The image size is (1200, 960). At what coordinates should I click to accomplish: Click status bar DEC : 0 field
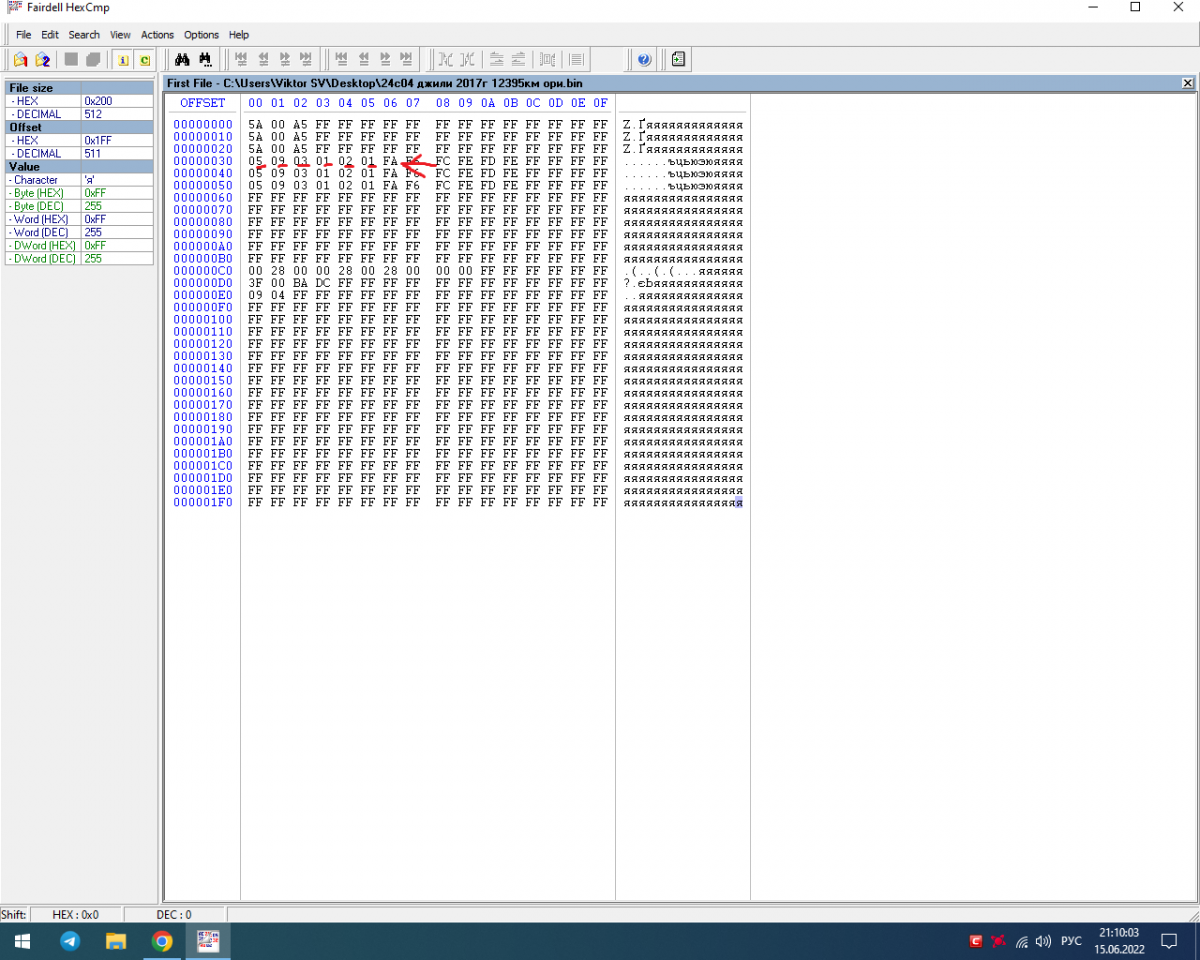pos(175,915)
